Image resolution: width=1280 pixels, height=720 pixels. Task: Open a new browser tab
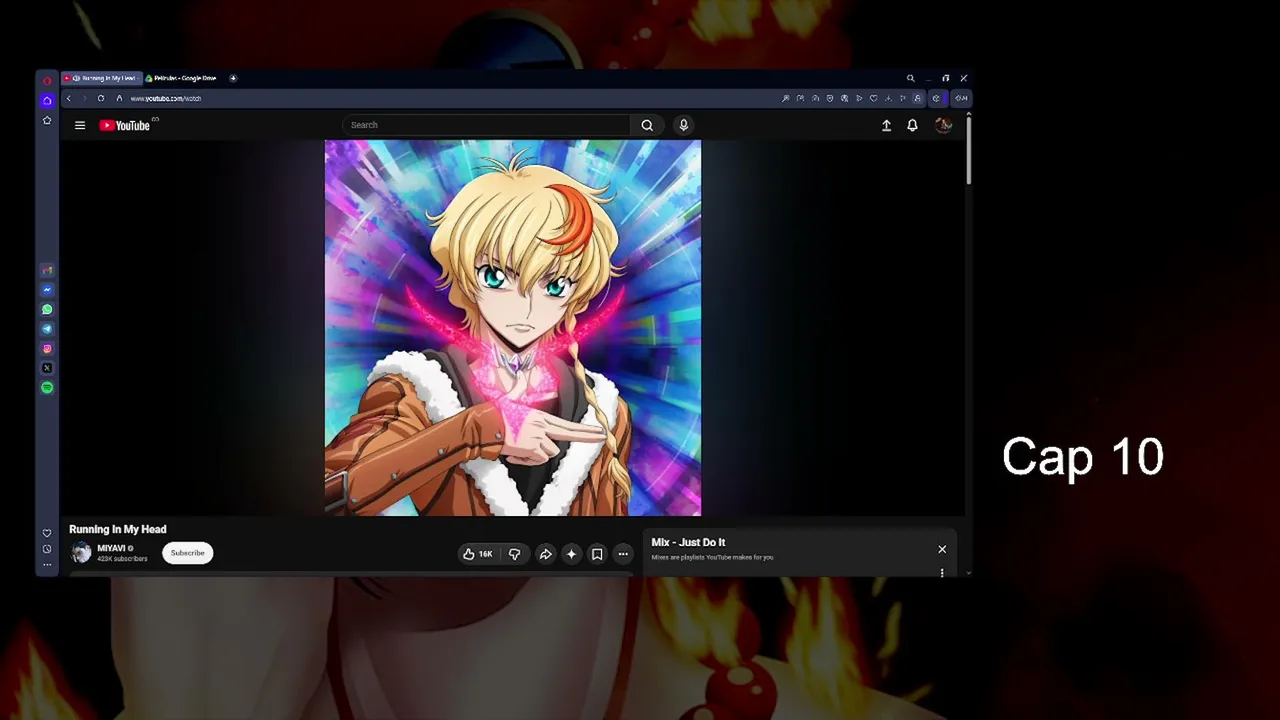coord(233,78)
